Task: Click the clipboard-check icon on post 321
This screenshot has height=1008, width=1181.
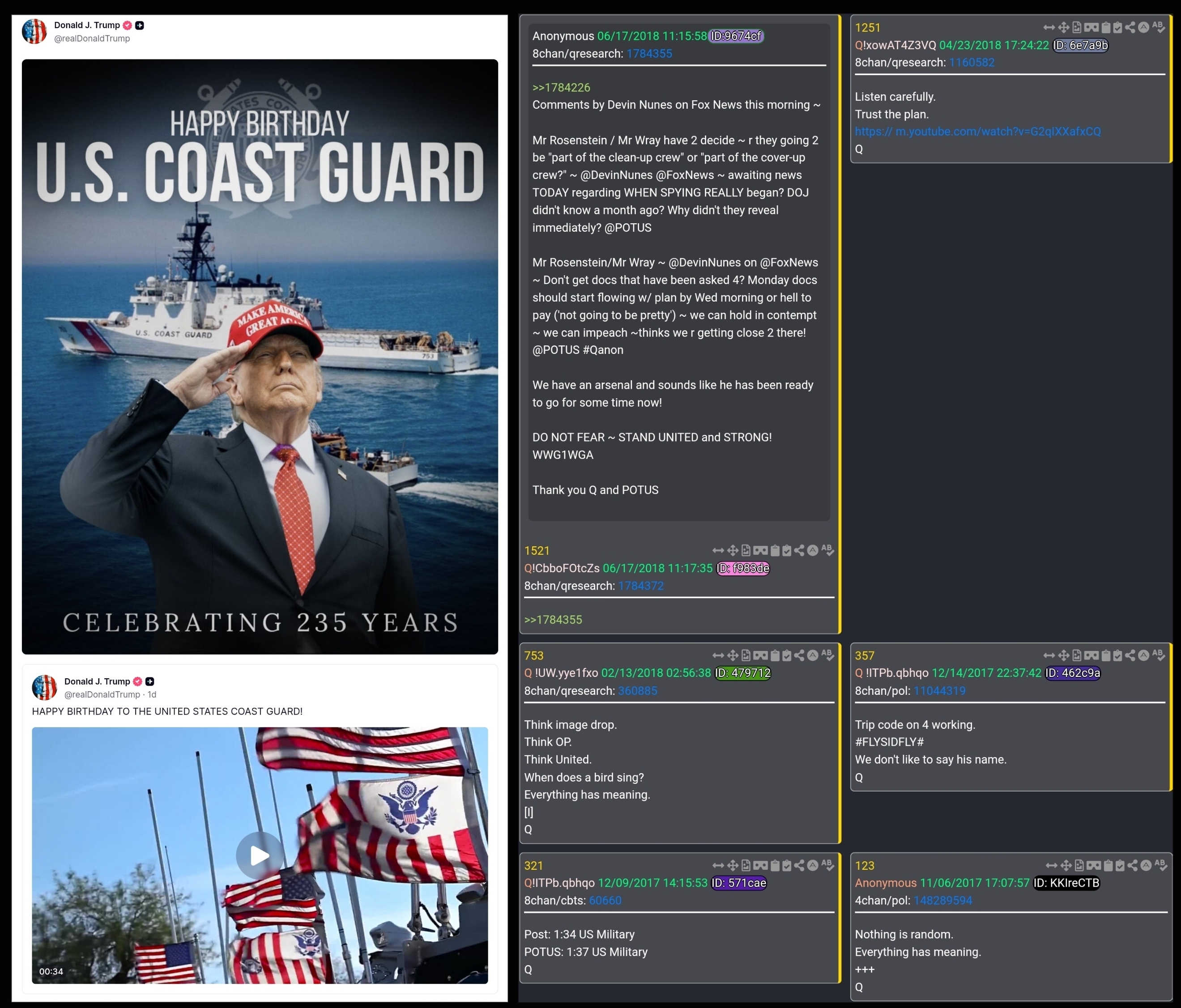Action: point(787,866)
